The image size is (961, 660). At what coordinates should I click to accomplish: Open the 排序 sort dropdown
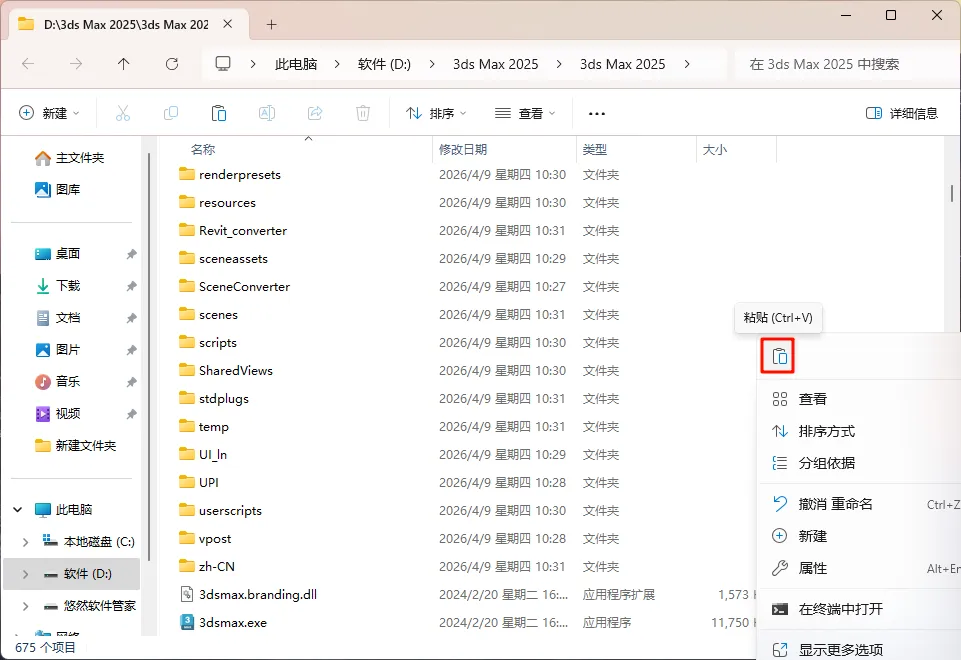[436, 113]
